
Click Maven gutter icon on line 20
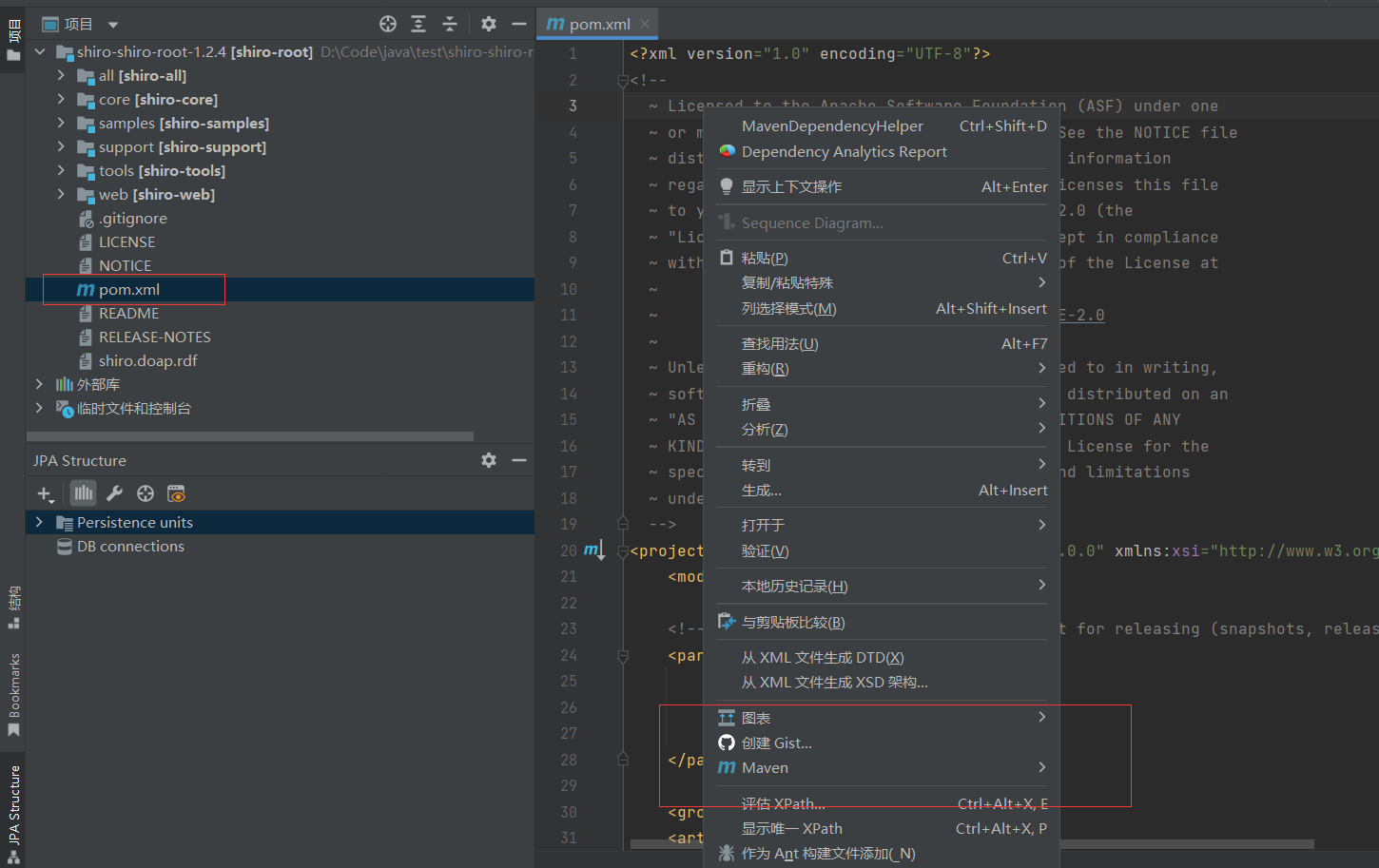coord(594,550)
